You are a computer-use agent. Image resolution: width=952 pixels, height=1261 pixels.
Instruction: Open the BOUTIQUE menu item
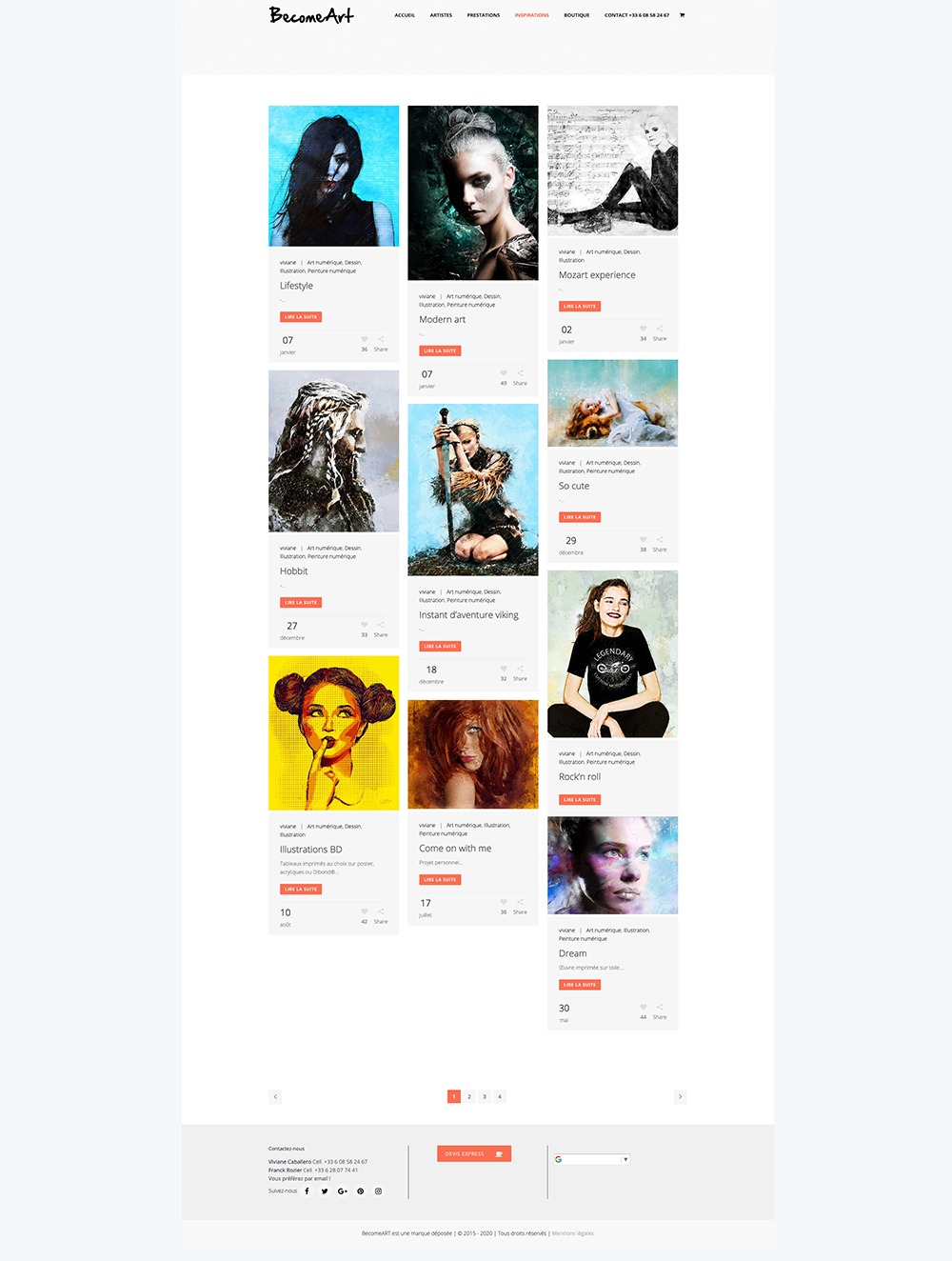576,15
